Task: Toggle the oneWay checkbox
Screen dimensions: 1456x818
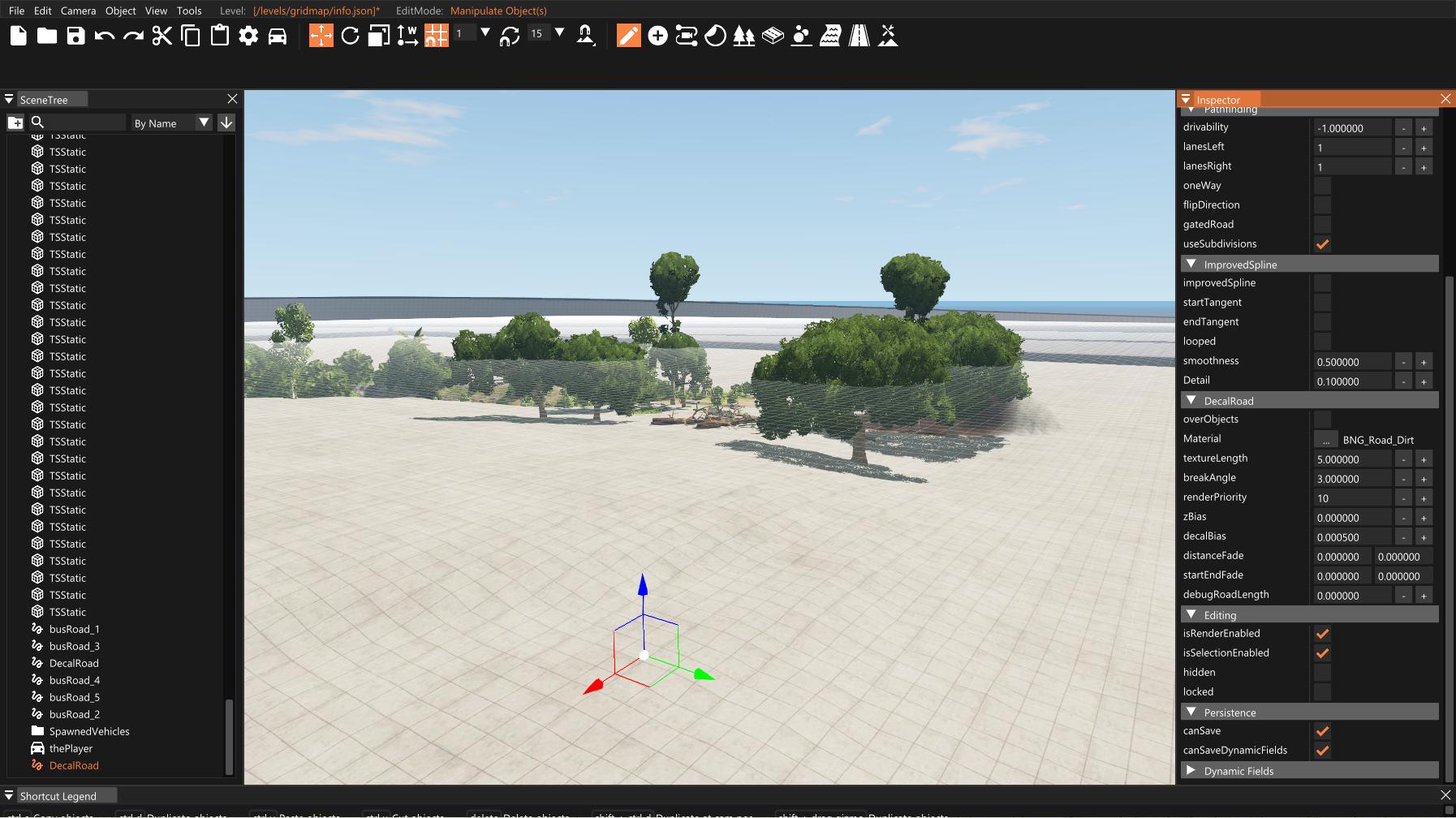Action: 1323,186
